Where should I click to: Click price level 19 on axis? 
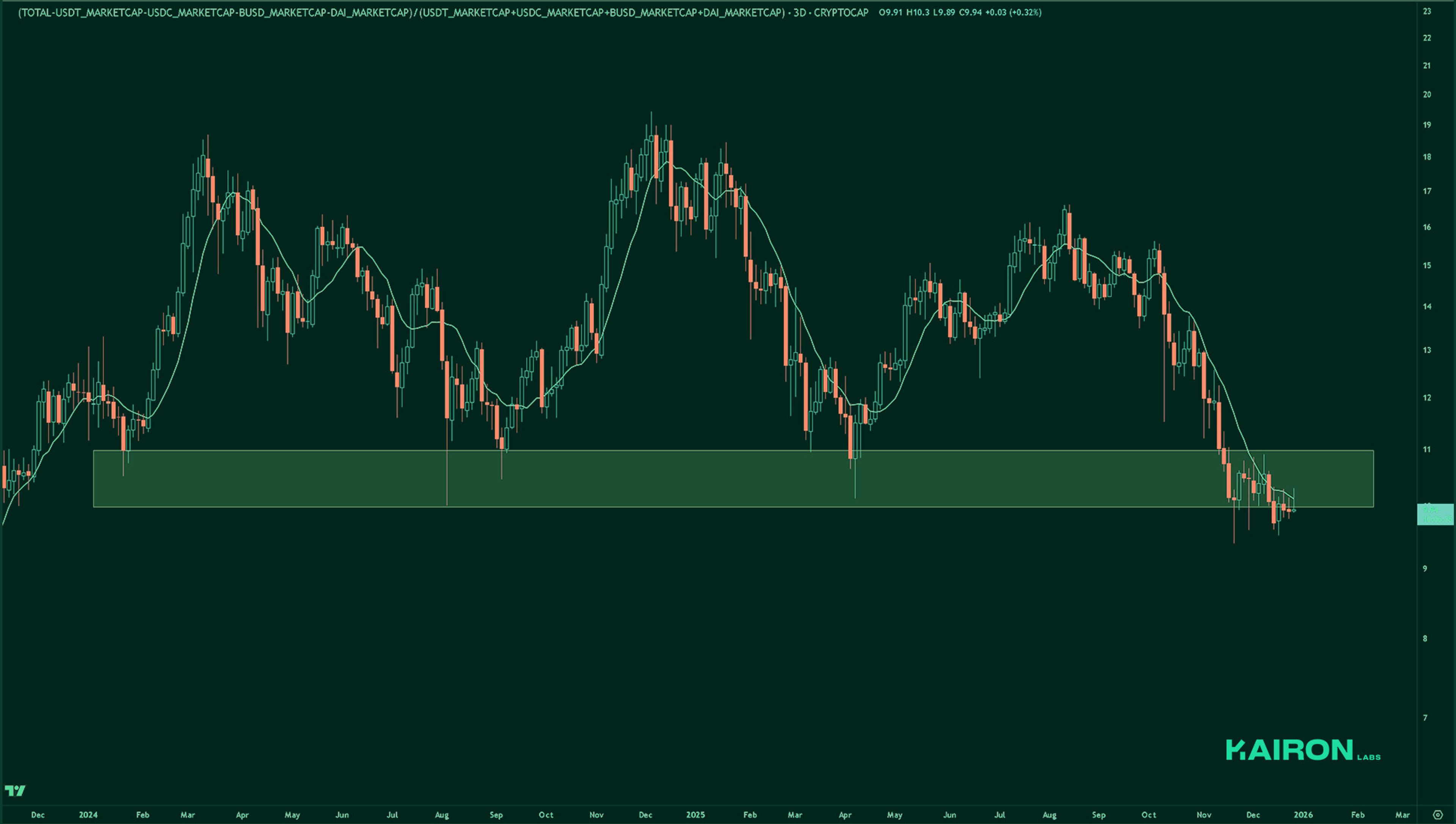(x=1427, y=125)
